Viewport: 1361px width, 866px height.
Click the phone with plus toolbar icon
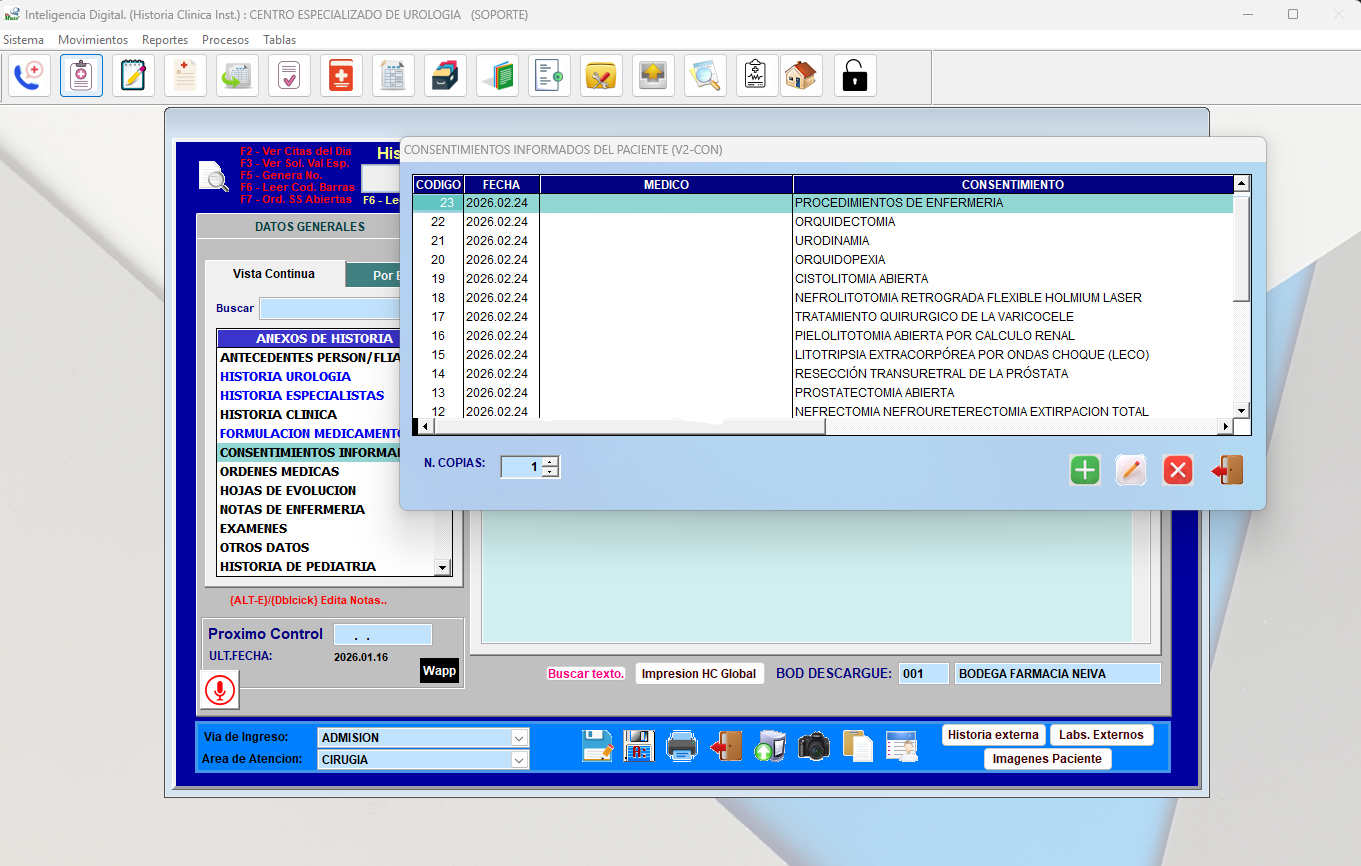[30, 76]
